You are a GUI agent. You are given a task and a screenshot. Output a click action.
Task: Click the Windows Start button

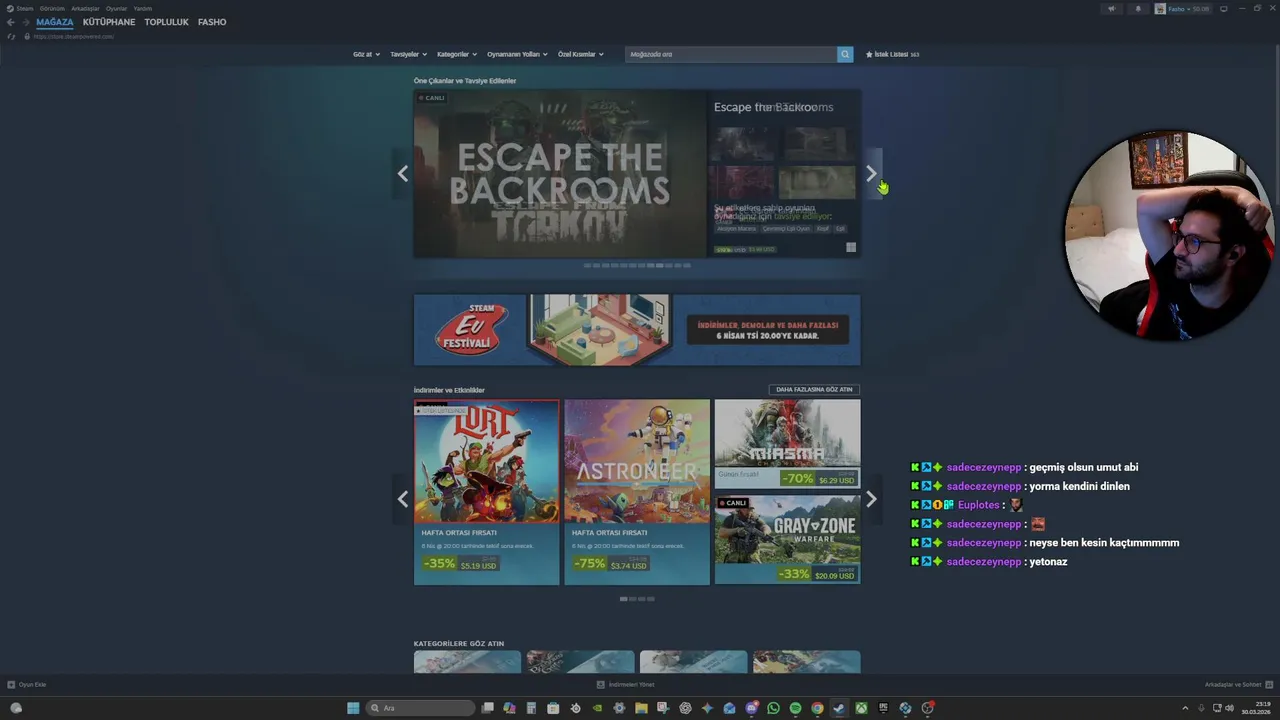tap(353, 708)
